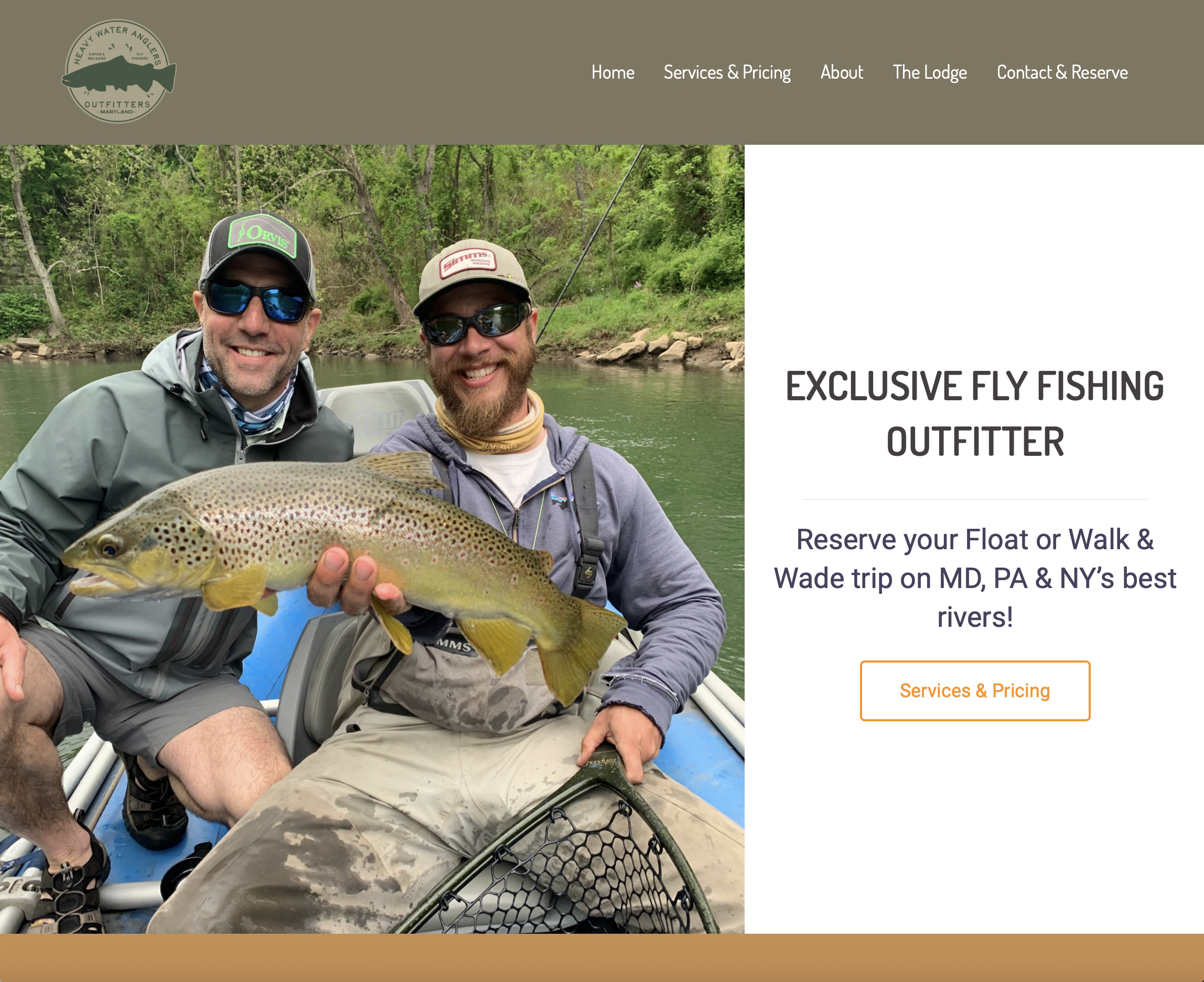Viewport: 1204px width, 982px height.
Task: Select the Exclusive Fly Fishing Outfitter heading
Action: 975,413
